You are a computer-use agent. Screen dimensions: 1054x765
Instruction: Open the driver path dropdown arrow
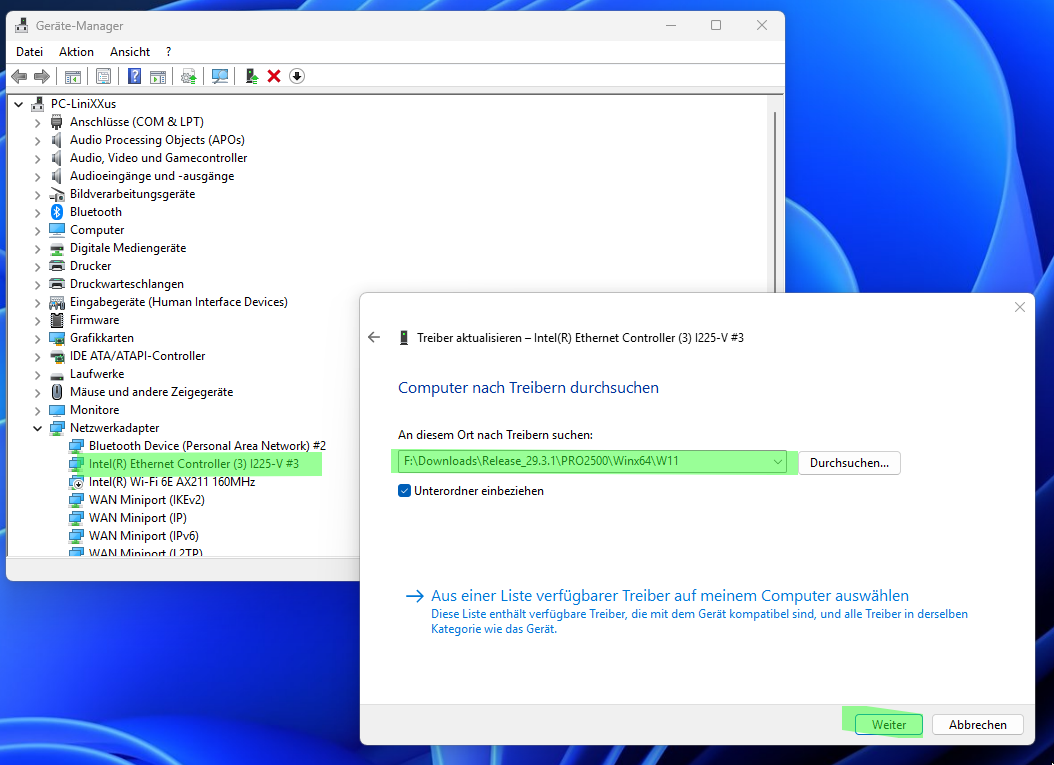pos(778,462)
